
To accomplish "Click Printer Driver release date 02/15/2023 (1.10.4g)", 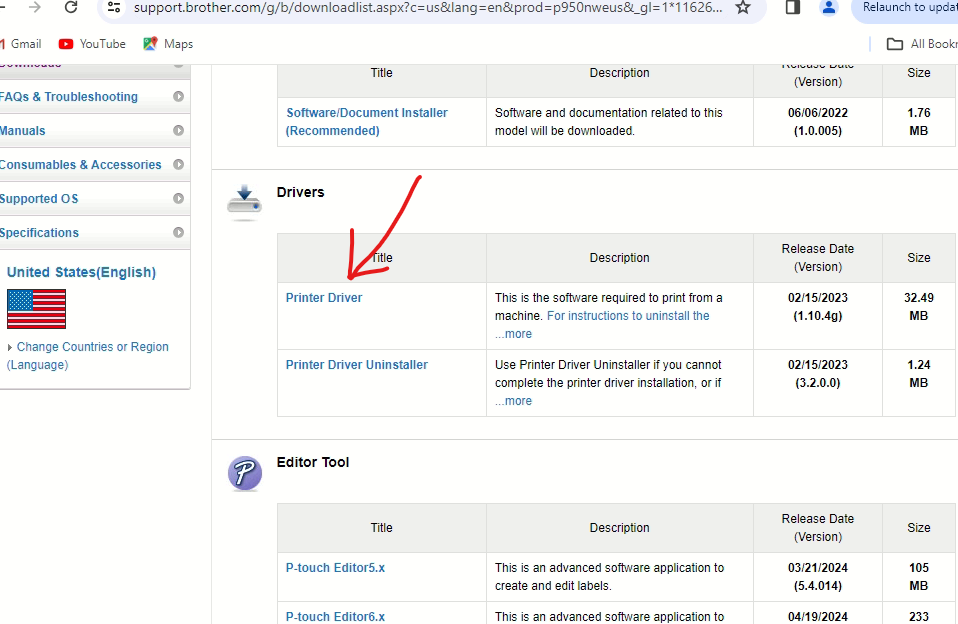I will click(817, 307).
